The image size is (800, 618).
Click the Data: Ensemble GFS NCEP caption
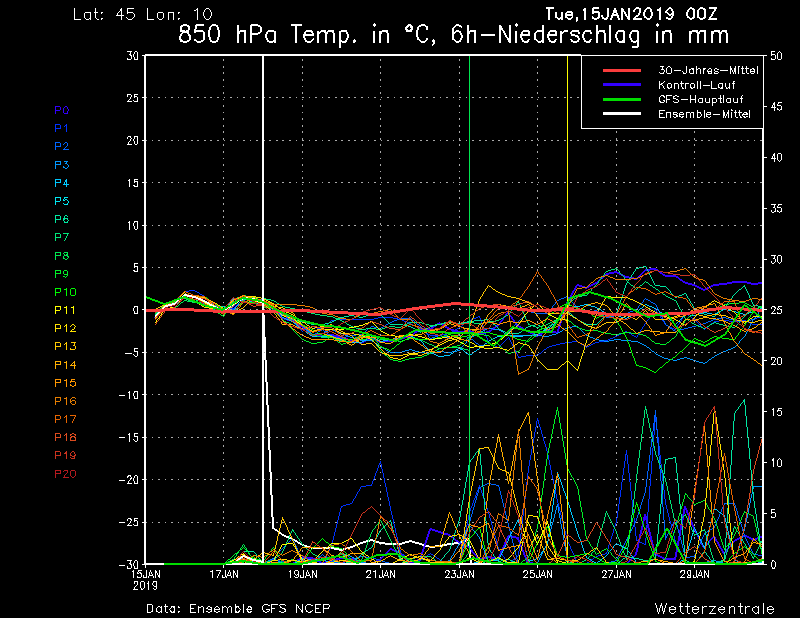coord(238,608)
